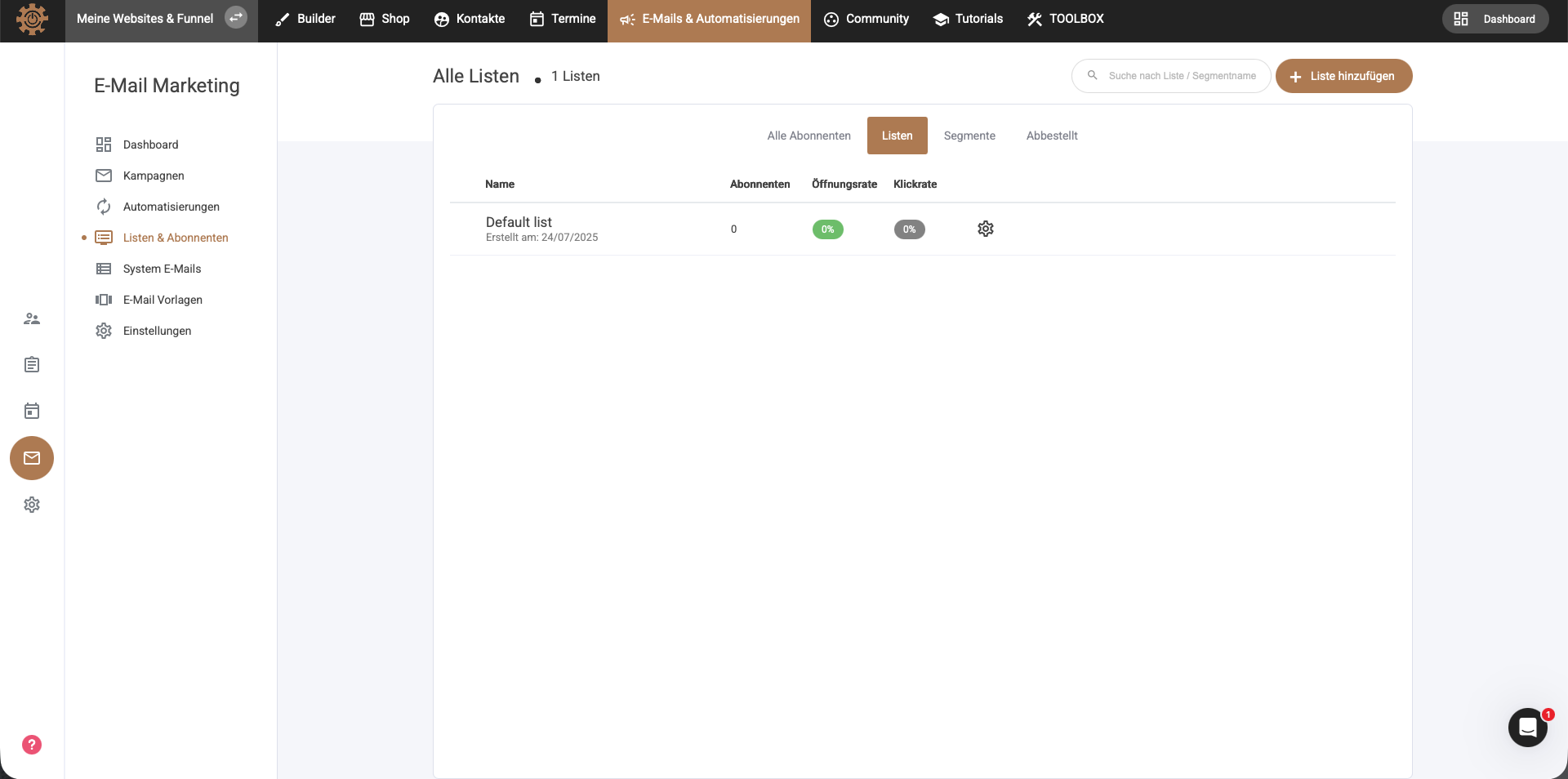The width and height of the screenshot is (1568, 779).
Task: Open Kampagnen in the sidebar
Action: (x=154, y=176)
